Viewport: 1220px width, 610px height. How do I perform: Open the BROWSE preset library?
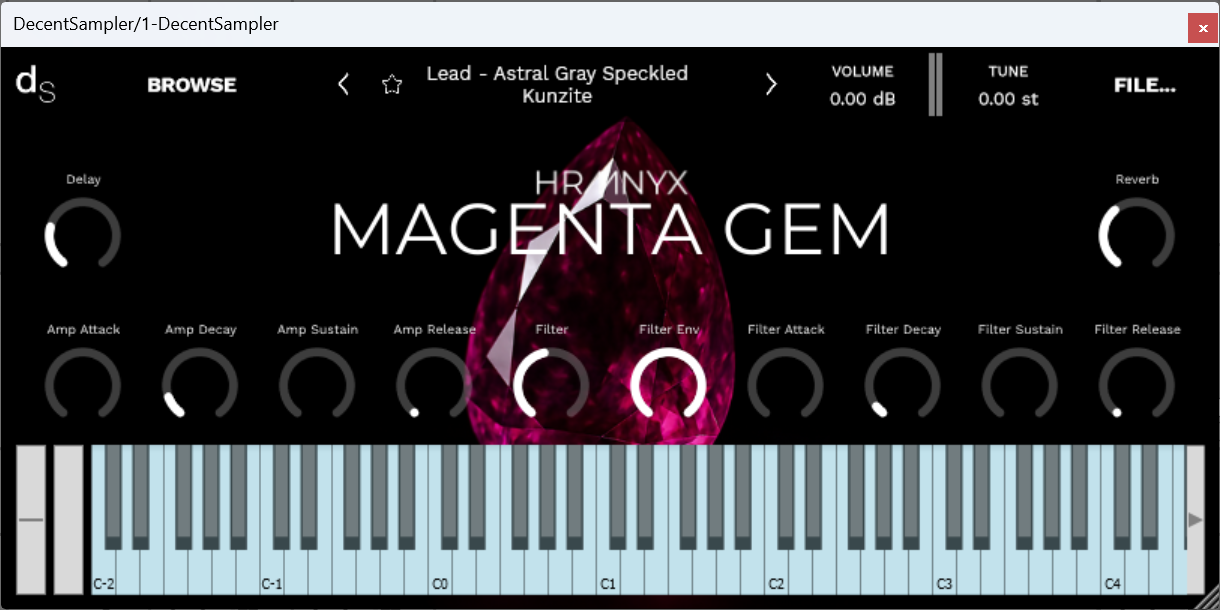(x=191, y=84)
